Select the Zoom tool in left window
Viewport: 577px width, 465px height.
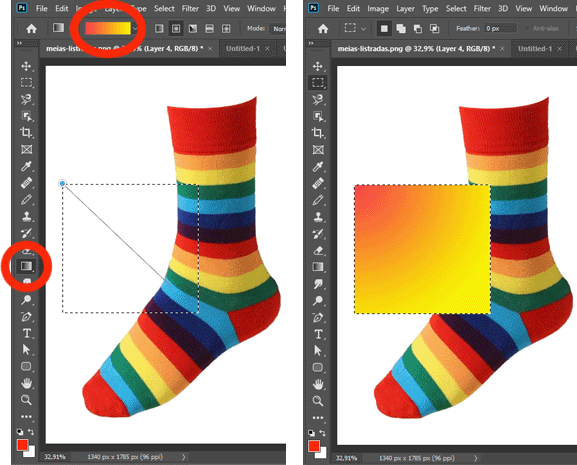point(26,400)
